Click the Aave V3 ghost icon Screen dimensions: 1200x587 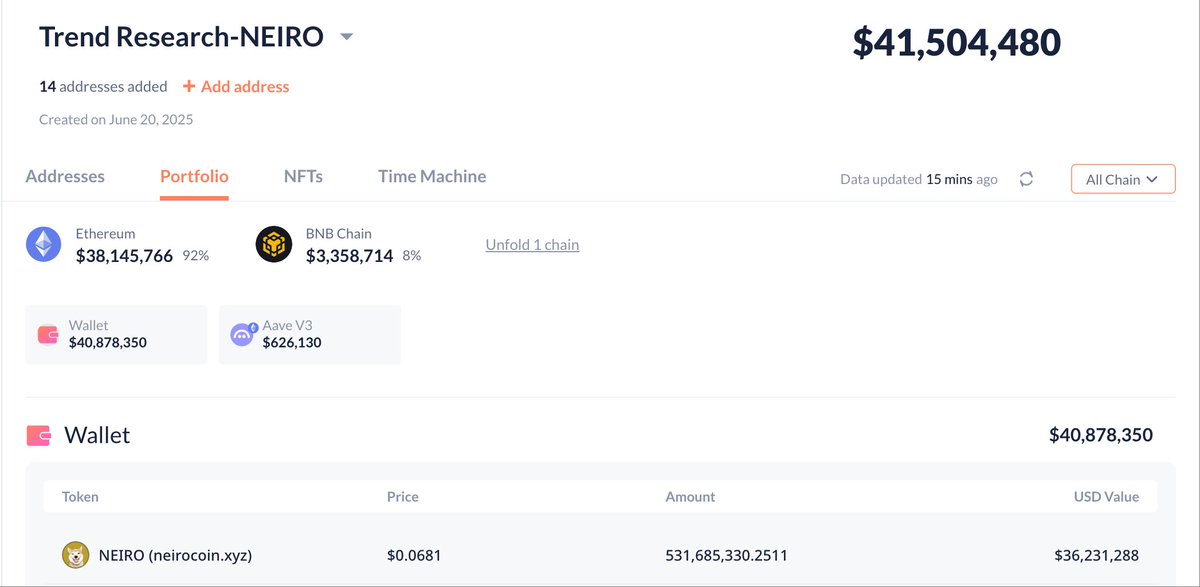[x=243, y=335]
